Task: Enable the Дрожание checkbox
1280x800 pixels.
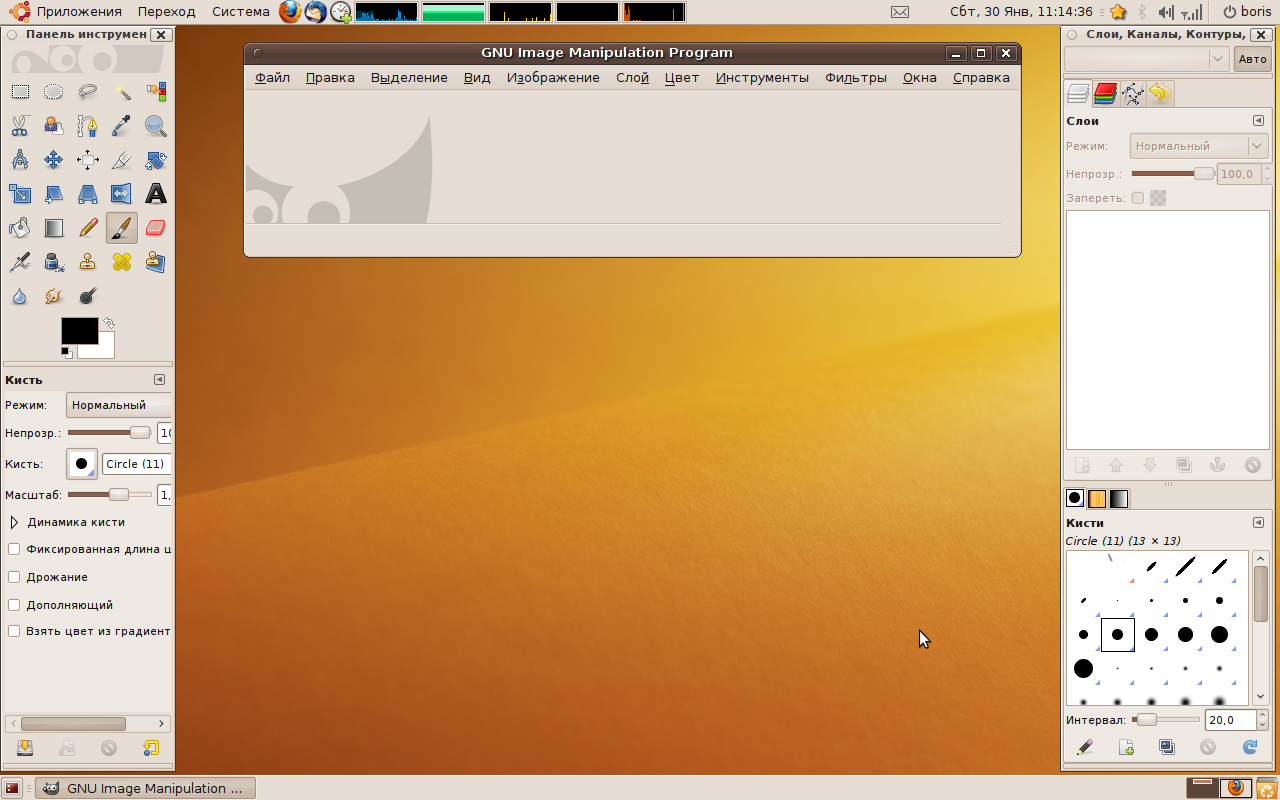Action: (x=14, y=577)
